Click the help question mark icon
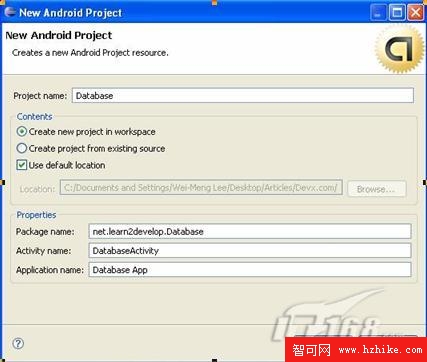Viewport: 427px width, 362px height. tap(18, 343)
